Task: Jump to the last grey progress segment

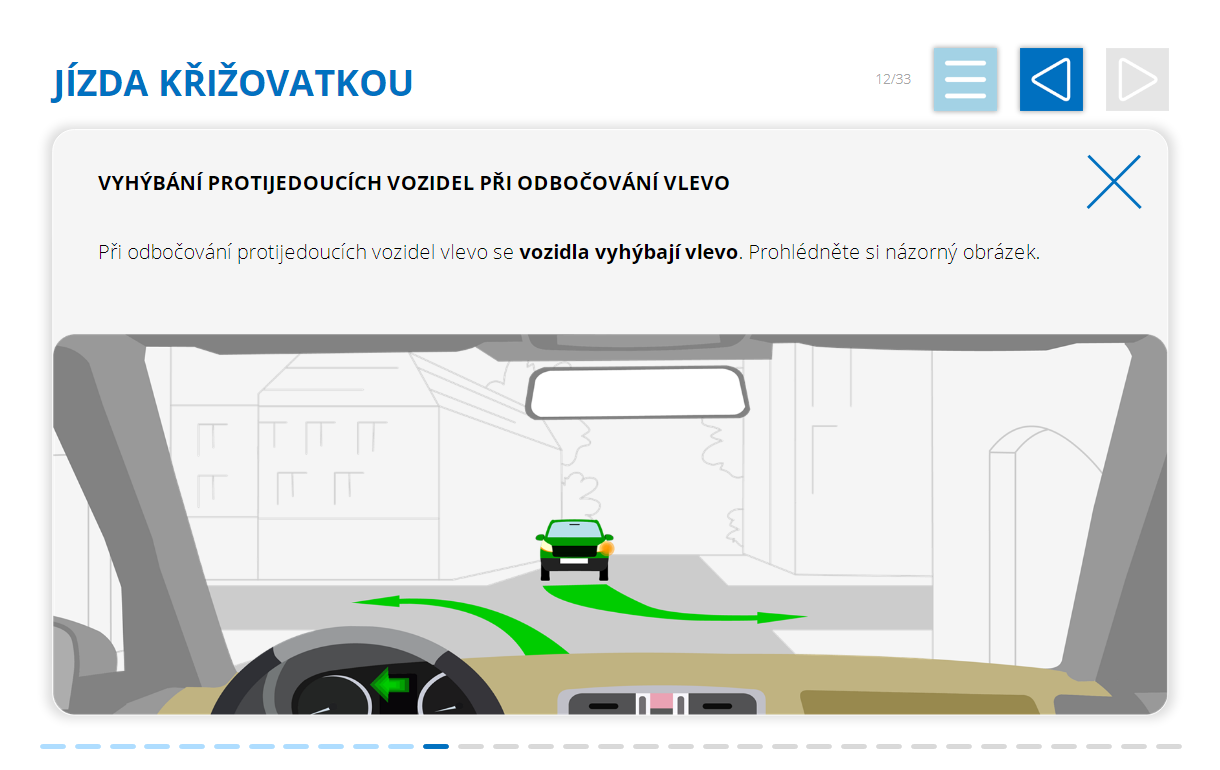Action: (x=1169, y=746)
